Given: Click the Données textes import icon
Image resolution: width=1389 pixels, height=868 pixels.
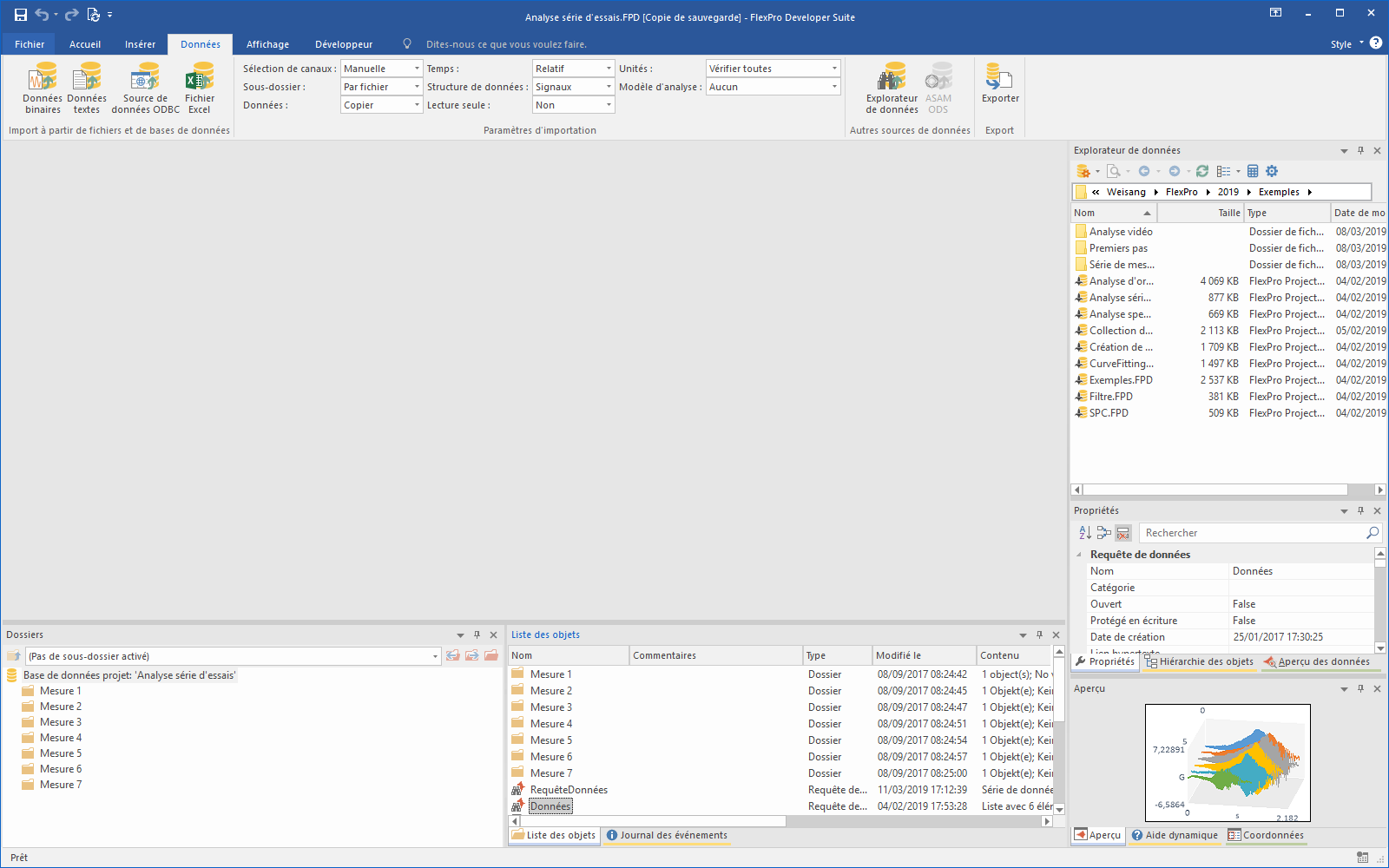Looking at the screenshot, I should [87, 88].
